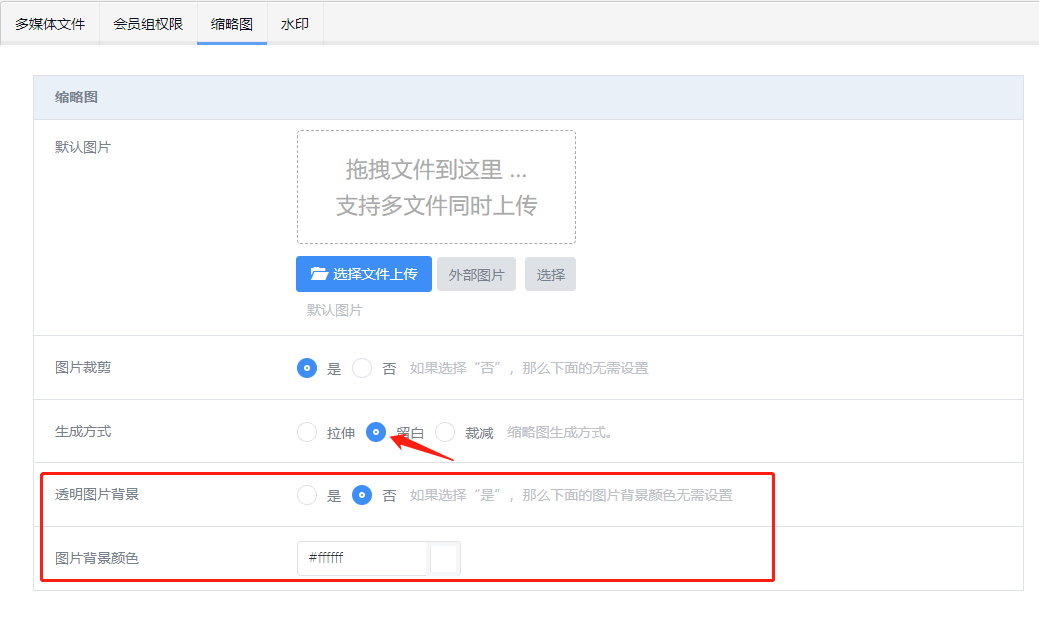Switch to the 多媒体文件 tab
Screen dimensions: 1039x620
(50, 24)
